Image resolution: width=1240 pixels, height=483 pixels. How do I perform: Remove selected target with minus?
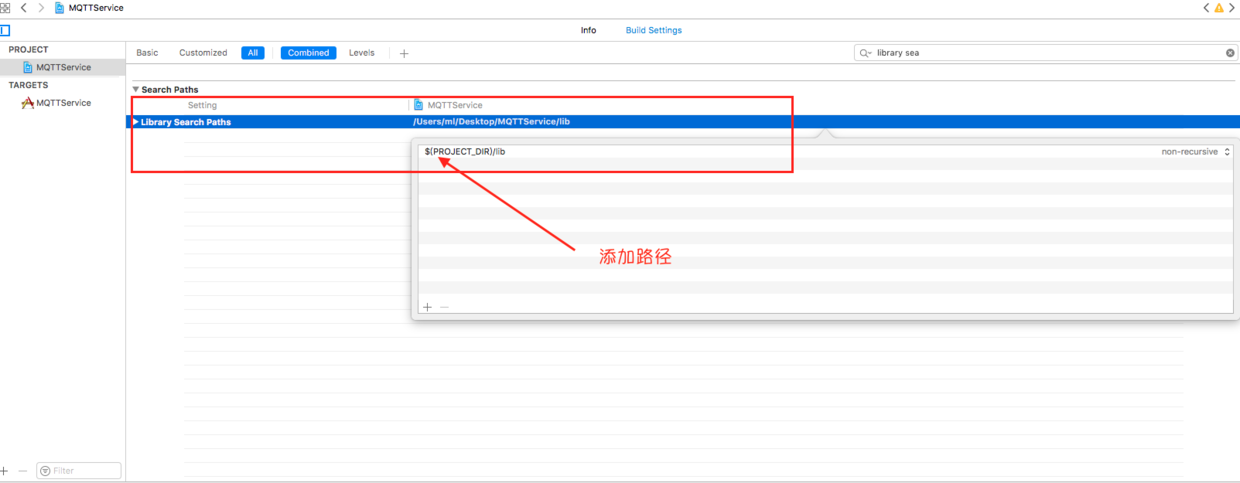22,470
